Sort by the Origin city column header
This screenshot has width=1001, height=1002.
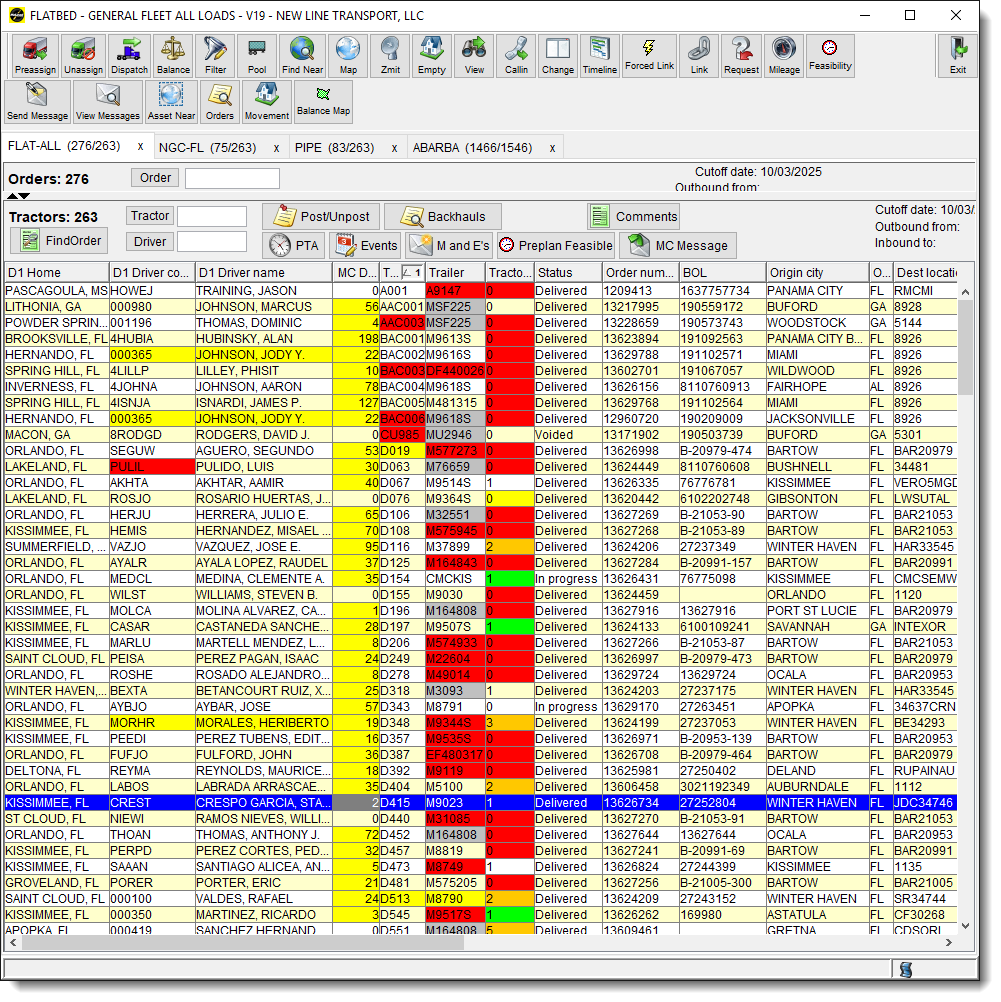click(818, 273)
